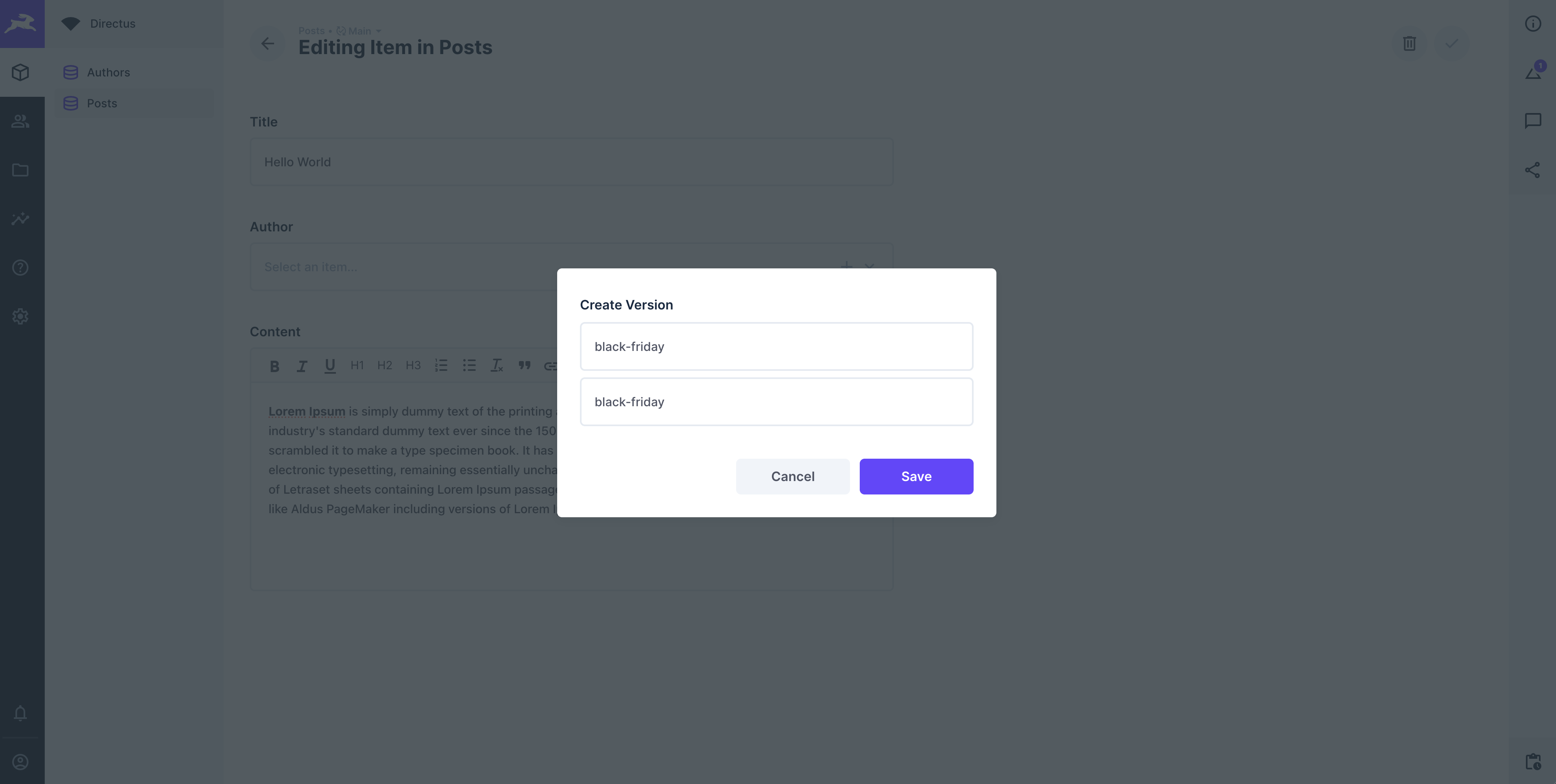Image resolution: width=1556 pixels, height=784 pixels.
Task: Cancel the Create Version dialog
Action: pos(793,476)
